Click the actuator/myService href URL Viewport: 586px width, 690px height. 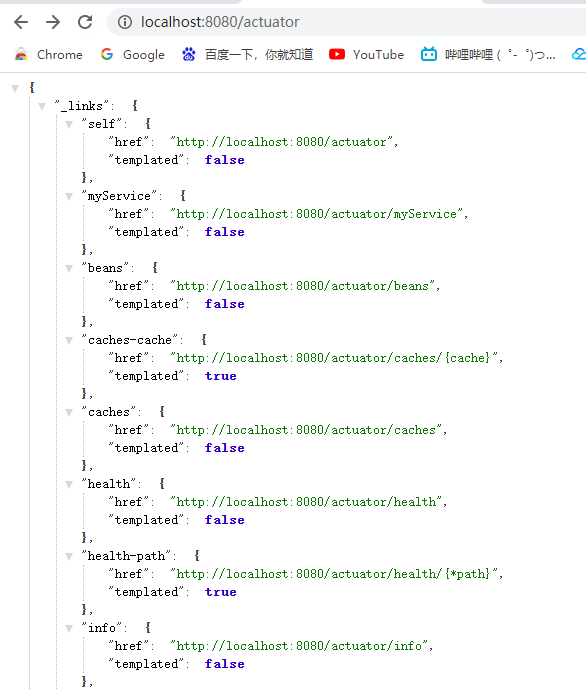317,214
